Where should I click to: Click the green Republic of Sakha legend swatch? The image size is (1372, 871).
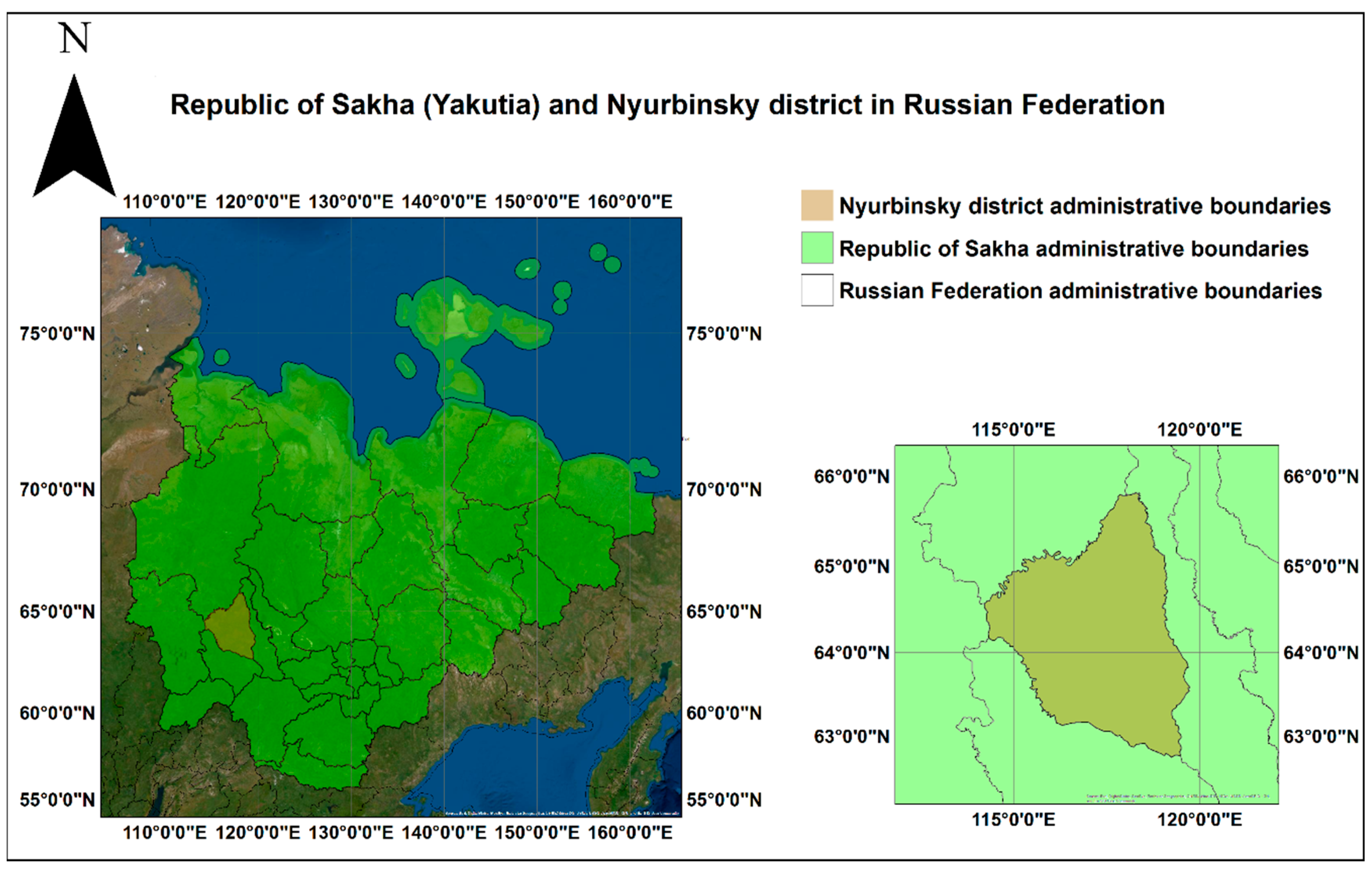816,247
